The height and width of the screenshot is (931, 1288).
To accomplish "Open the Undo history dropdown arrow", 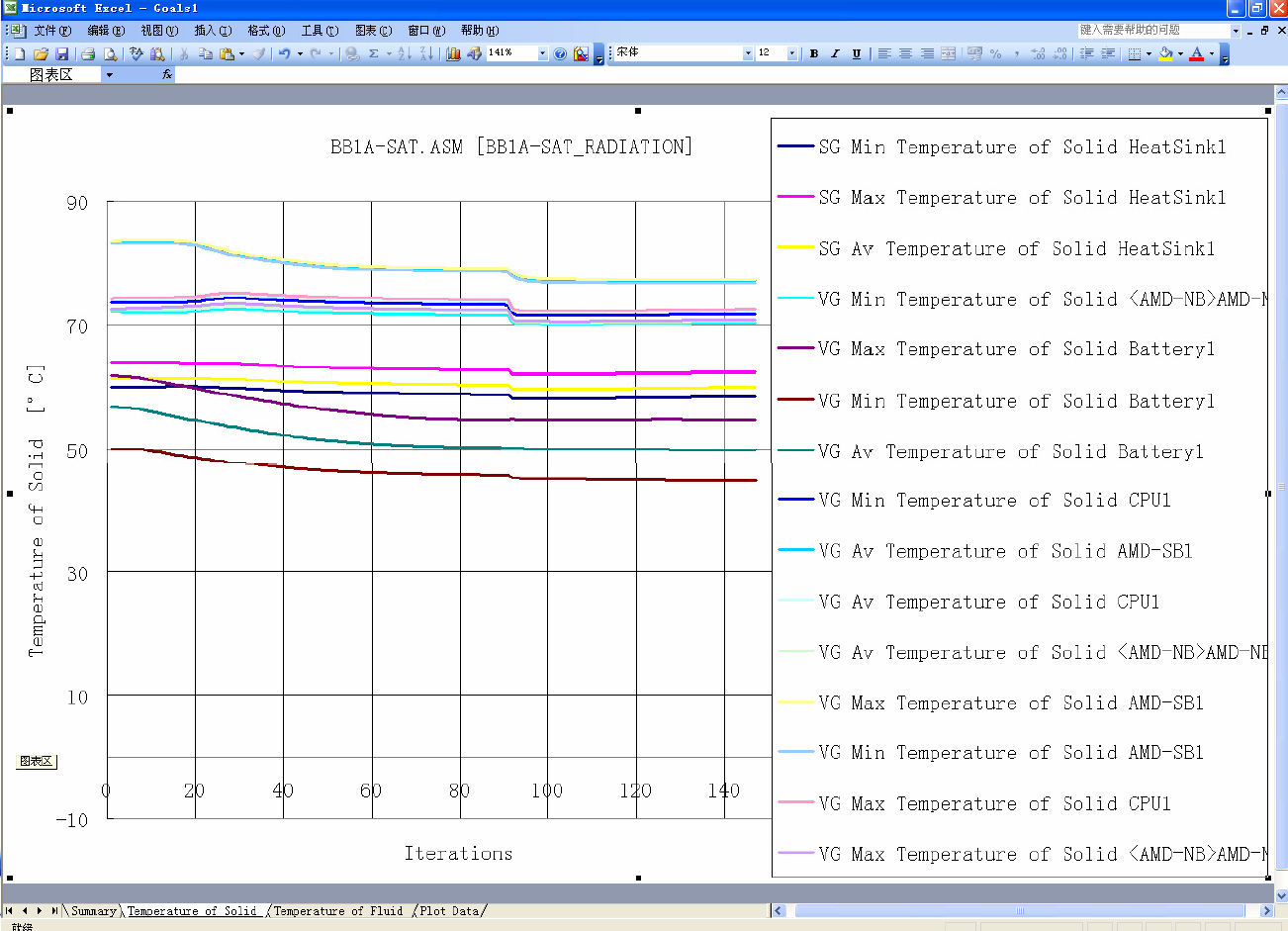I will pyautogui.click(x=299, y=53).
